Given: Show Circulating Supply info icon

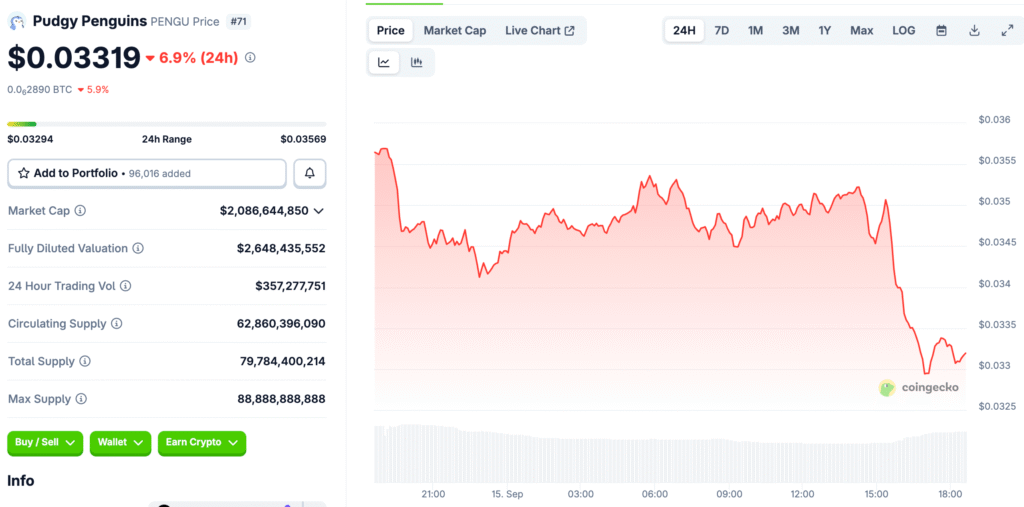Looking at the screenshot, I should [116, 323].
